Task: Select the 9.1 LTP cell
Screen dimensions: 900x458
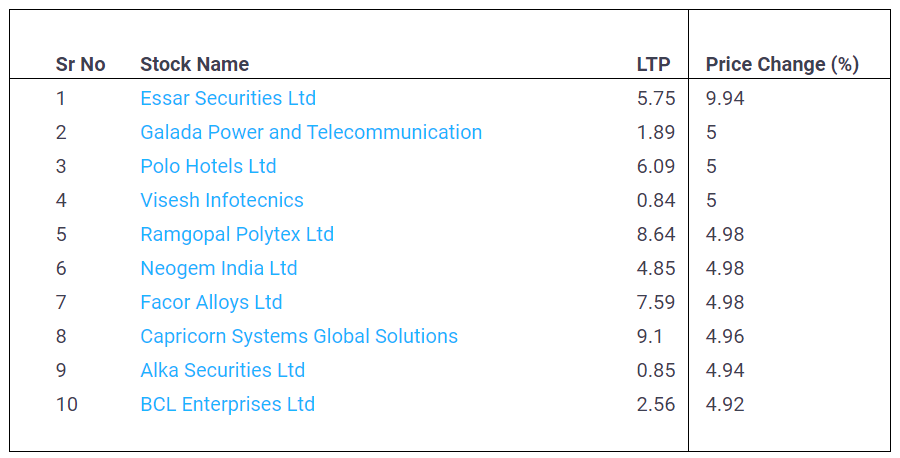Action: click(650, 336)
